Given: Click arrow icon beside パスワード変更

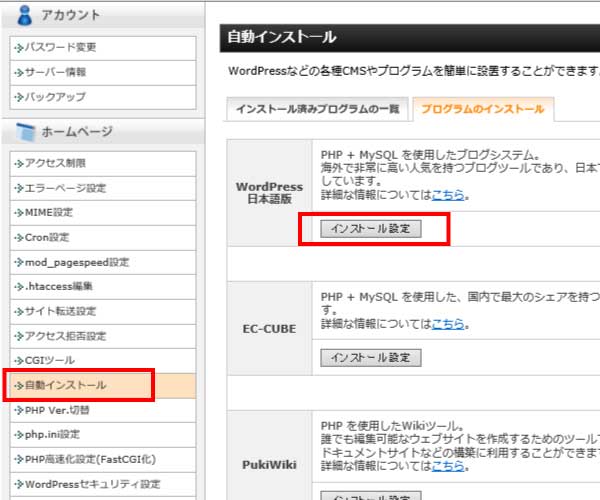Looking at the screenshot, I should (19, 48).
